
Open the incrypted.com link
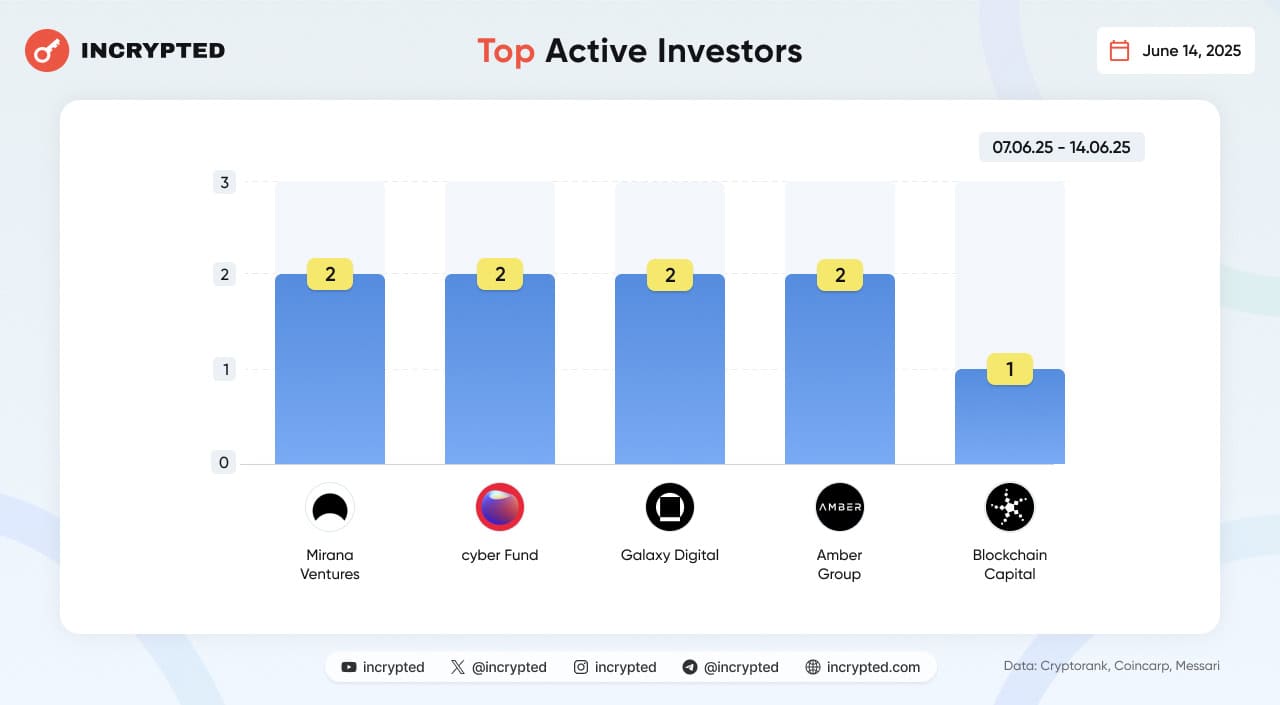click(873, 667)
